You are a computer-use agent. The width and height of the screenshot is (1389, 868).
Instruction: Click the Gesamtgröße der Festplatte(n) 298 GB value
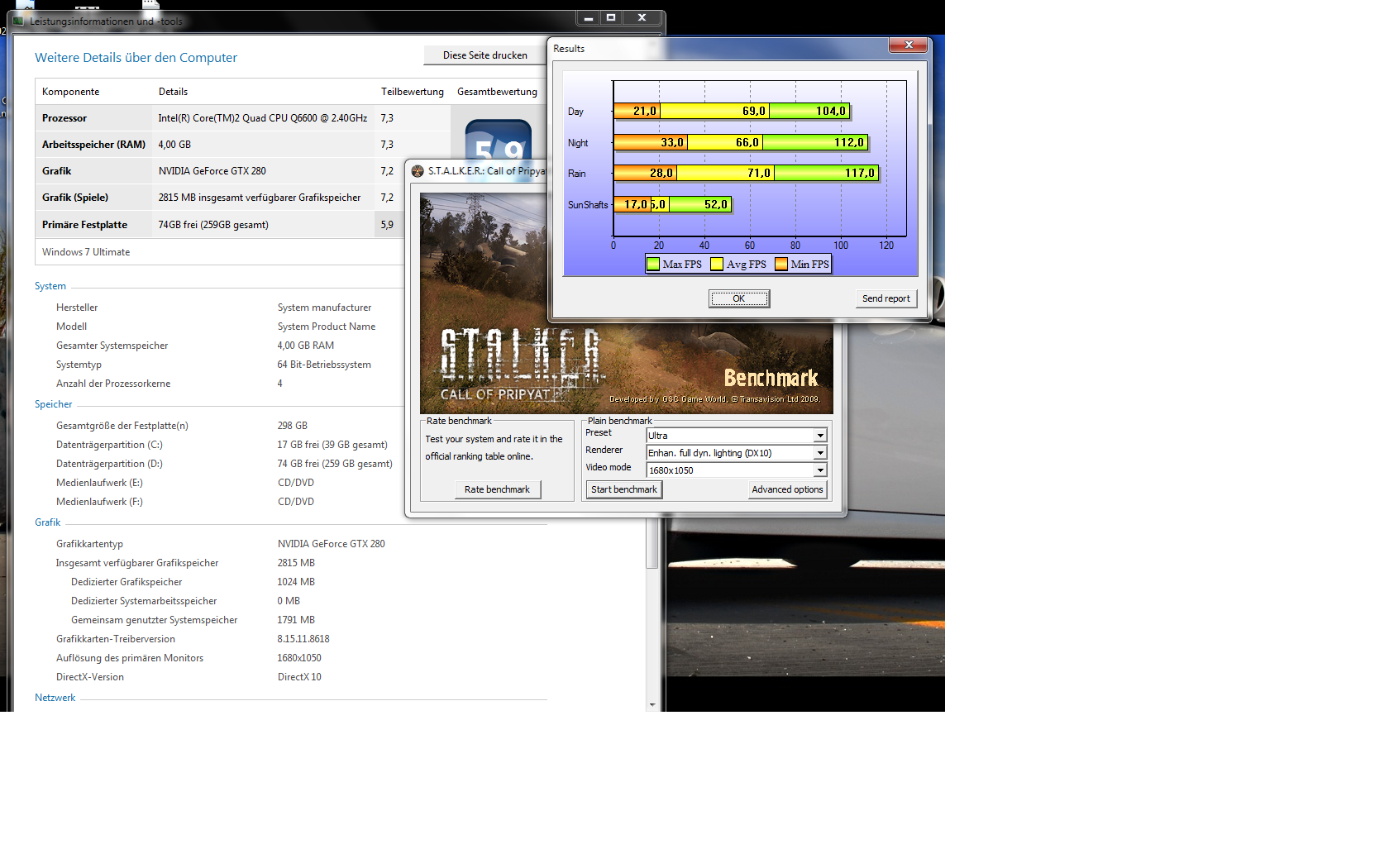[x=293, y=426]
